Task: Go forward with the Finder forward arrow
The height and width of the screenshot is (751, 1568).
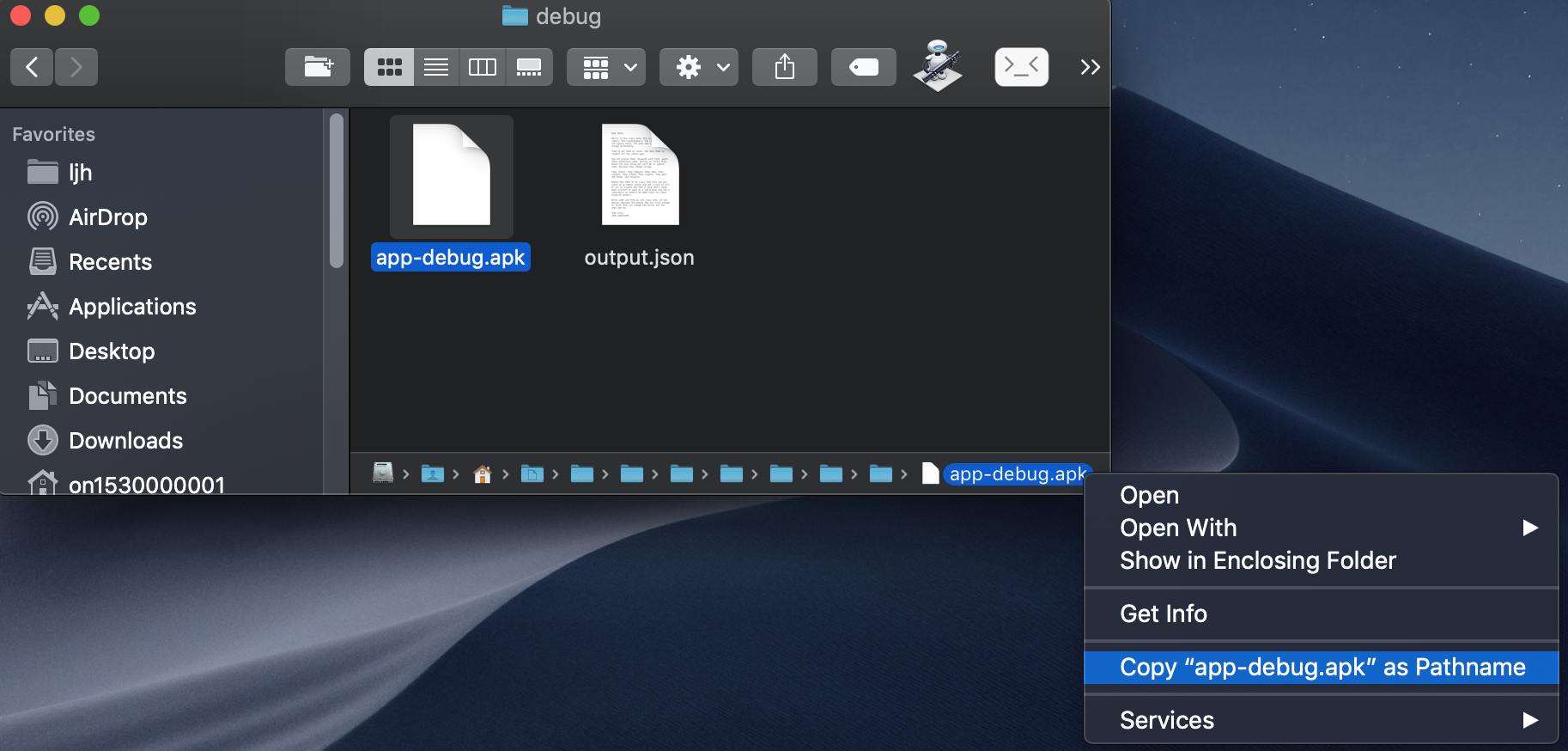Action: point(76,67)
